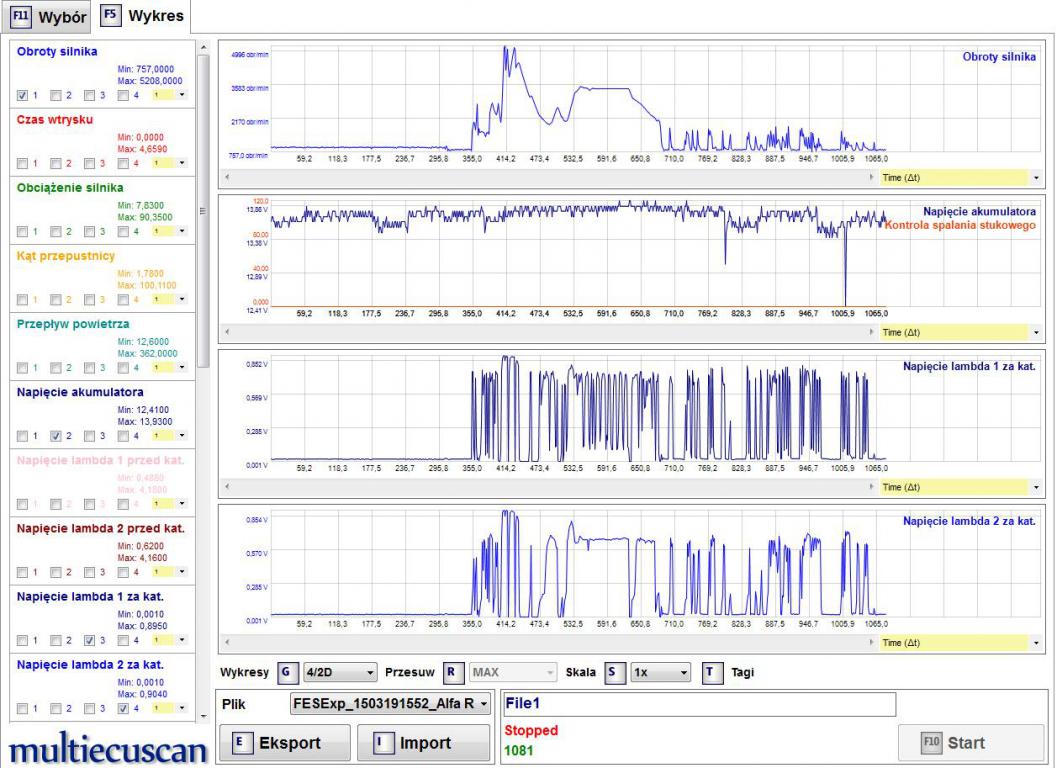Open the Wykresy 4/2D layout dropdown
Image resolution: width=1057 pixels, height=768 pixels.
coord(340,672)
